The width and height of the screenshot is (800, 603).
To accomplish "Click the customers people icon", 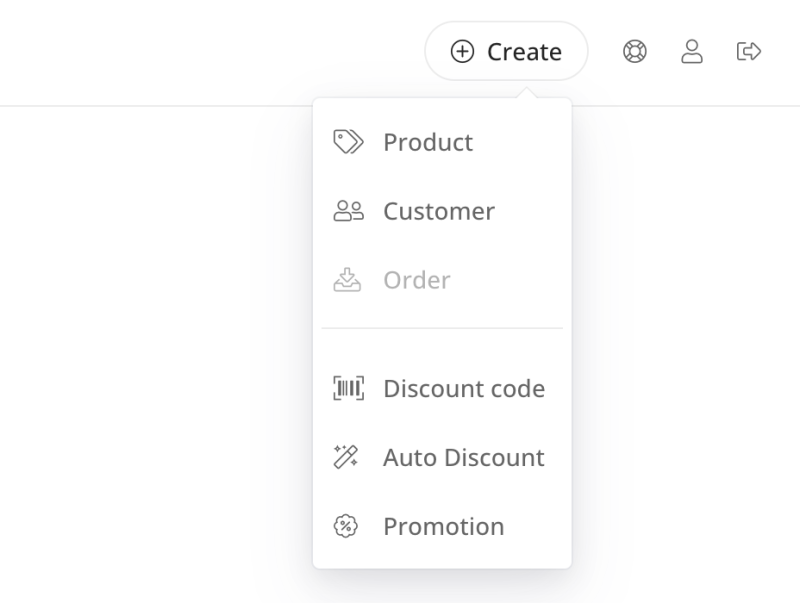I will (348, 211).
